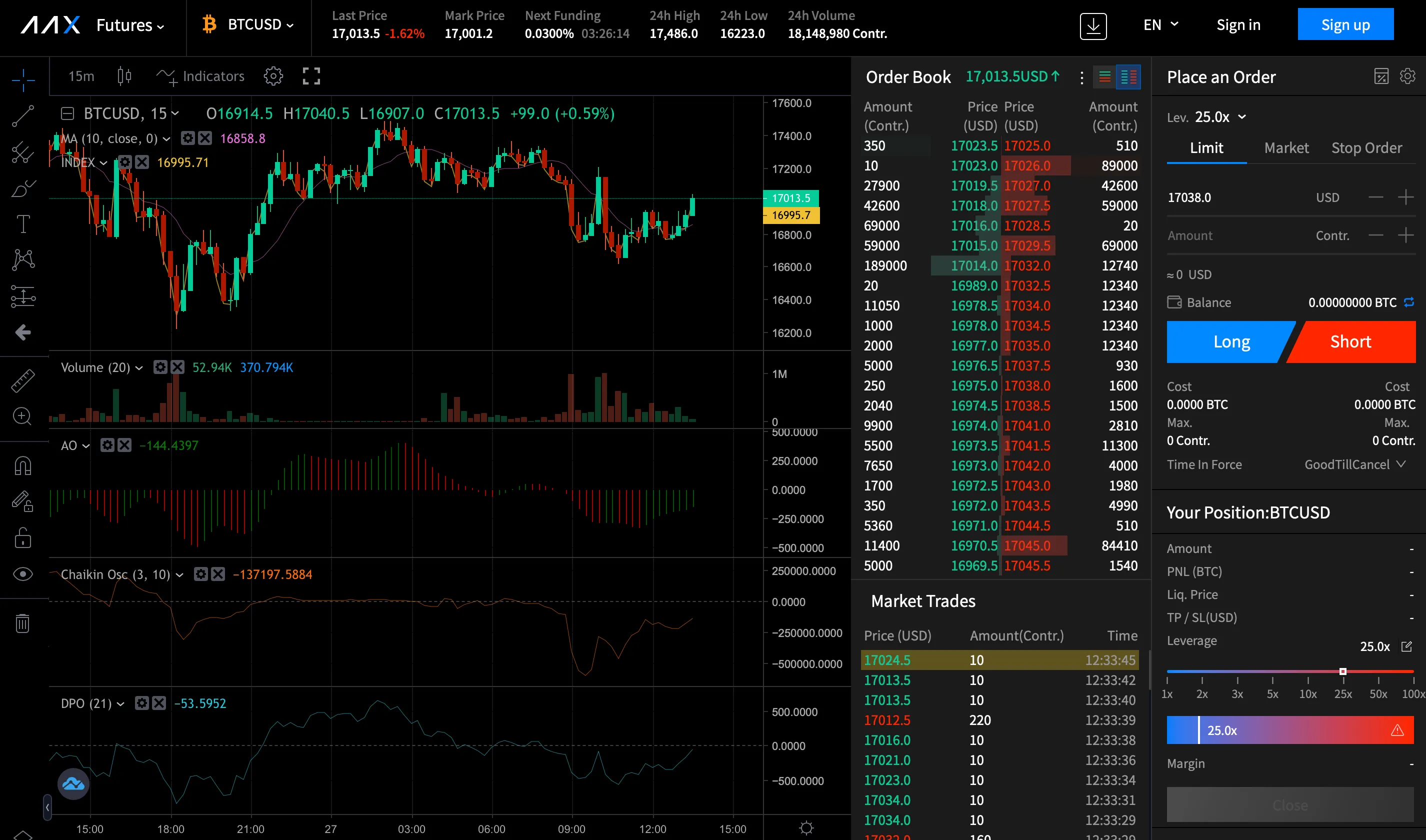Open Time In Force GoodTillCancel dropdown
Screen dimensions: 1426x840
click(1354, 464)
